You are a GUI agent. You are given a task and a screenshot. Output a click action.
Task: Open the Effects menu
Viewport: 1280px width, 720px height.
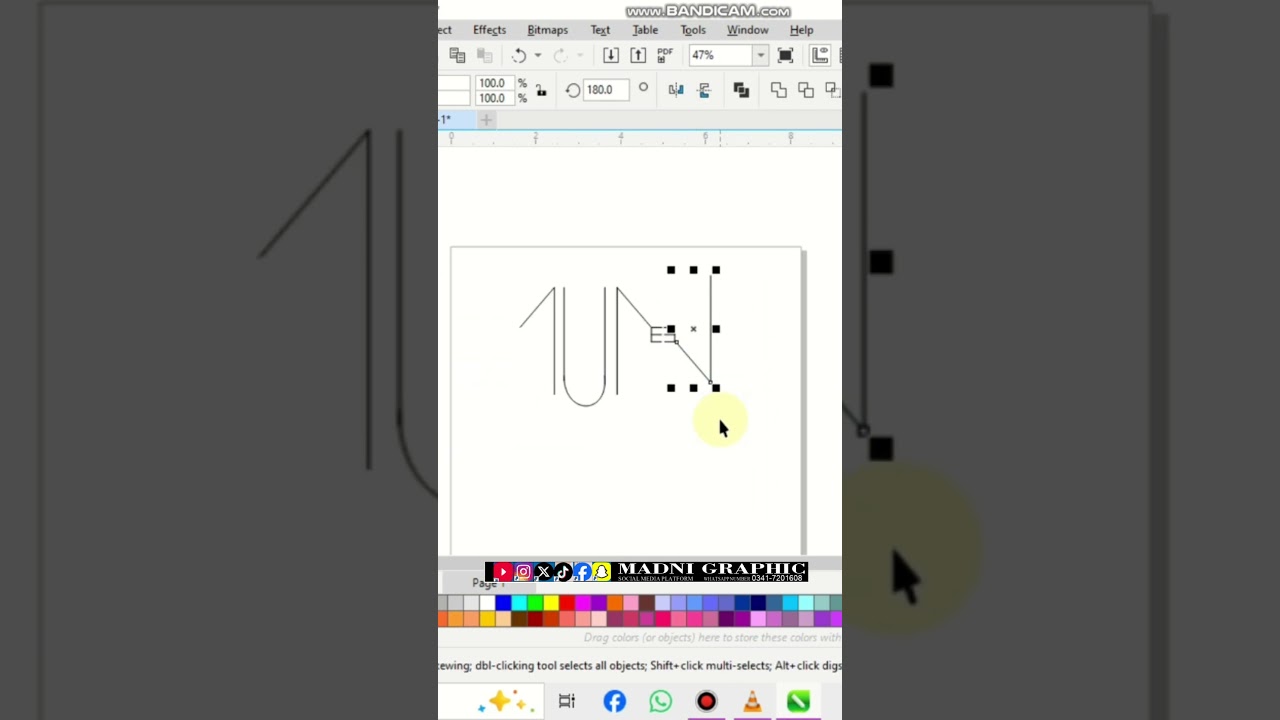pos(490,30)
